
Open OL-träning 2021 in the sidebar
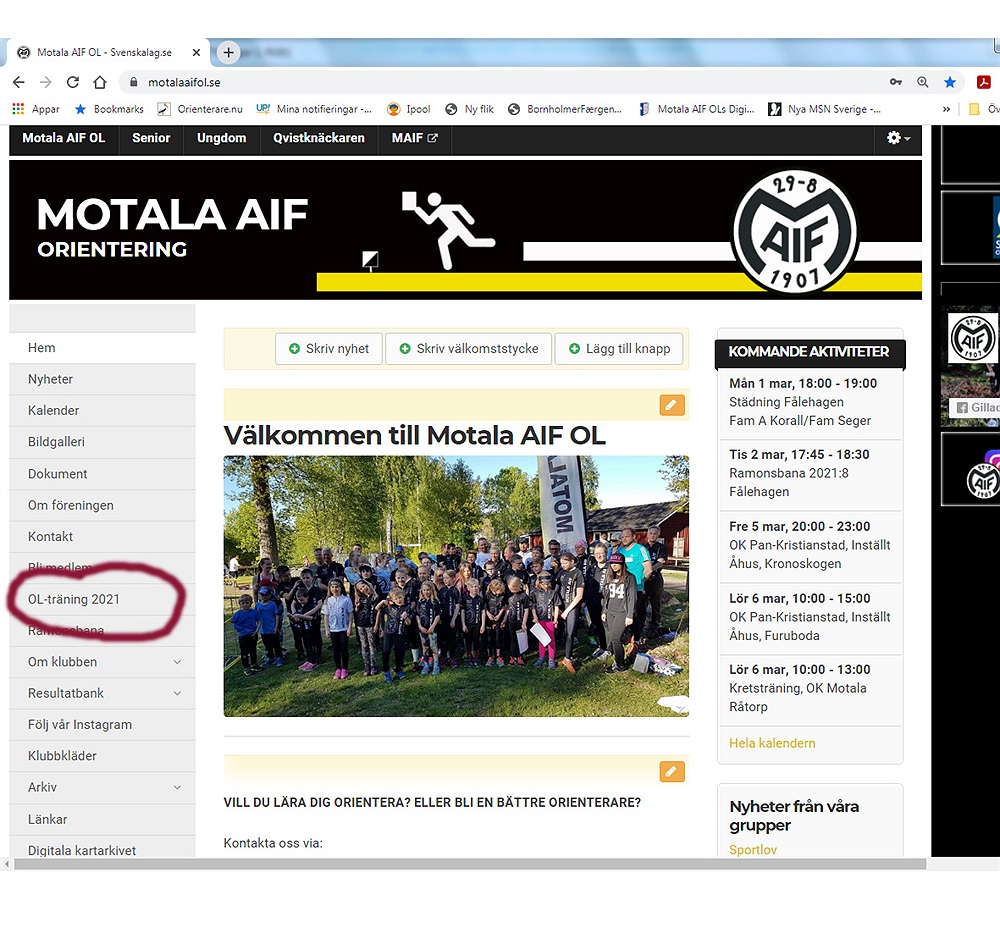point(102,599)
